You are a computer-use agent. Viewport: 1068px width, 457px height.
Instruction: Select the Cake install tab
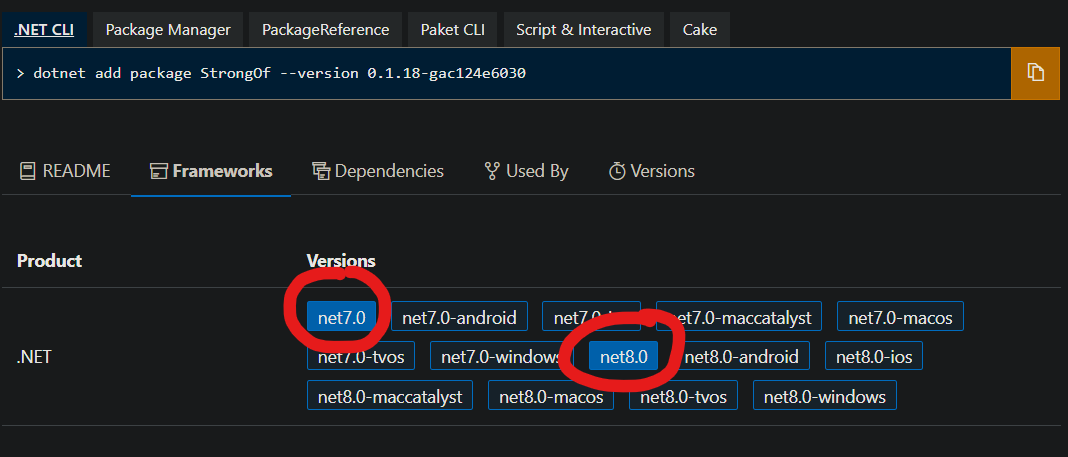700,30
